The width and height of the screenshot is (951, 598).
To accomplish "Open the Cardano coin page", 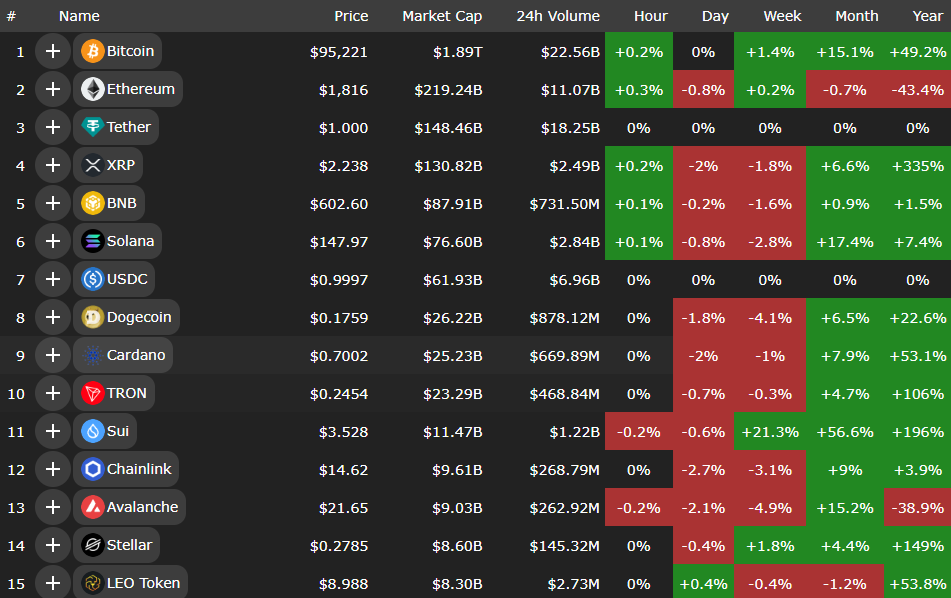I will point(135,355).
